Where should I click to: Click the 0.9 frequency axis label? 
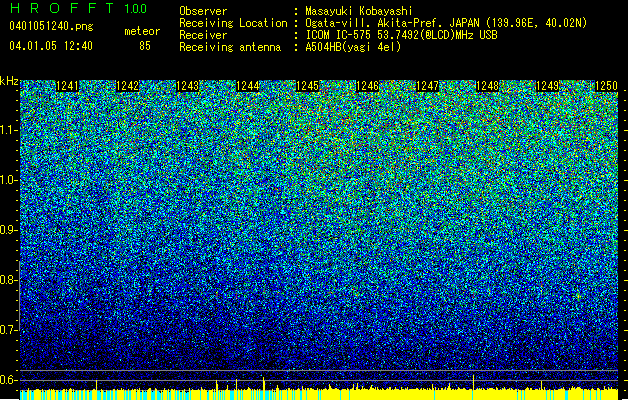pos(8,230)
